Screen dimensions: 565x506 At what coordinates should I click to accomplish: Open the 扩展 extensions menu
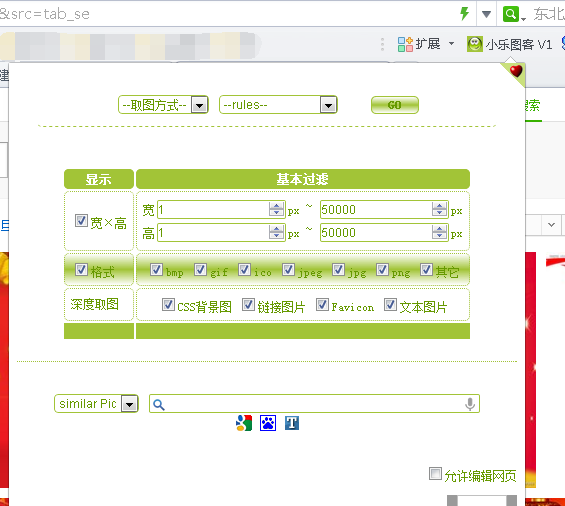[426, 44]
